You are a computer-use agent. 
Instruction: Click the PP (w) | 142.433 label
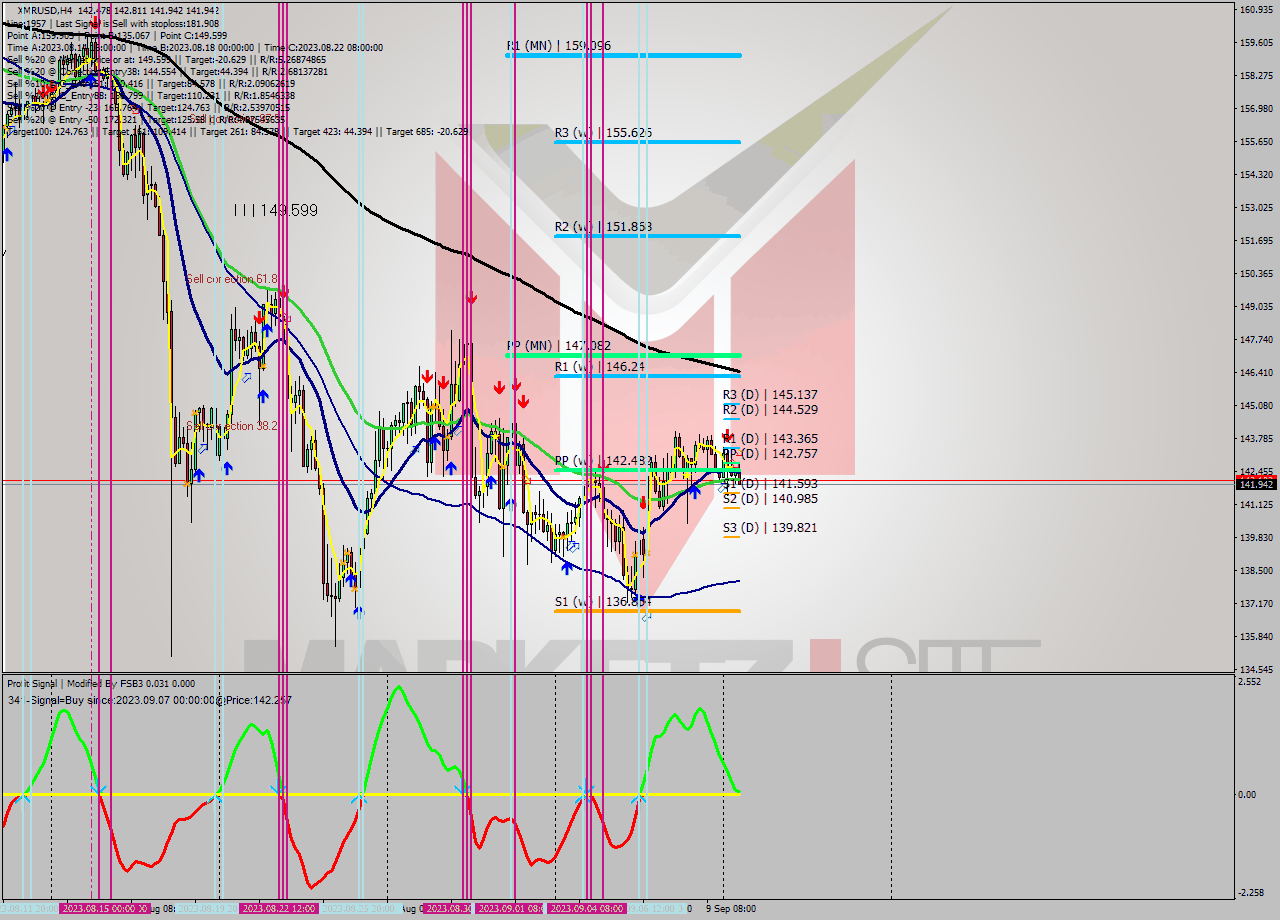tap(604, 461)
